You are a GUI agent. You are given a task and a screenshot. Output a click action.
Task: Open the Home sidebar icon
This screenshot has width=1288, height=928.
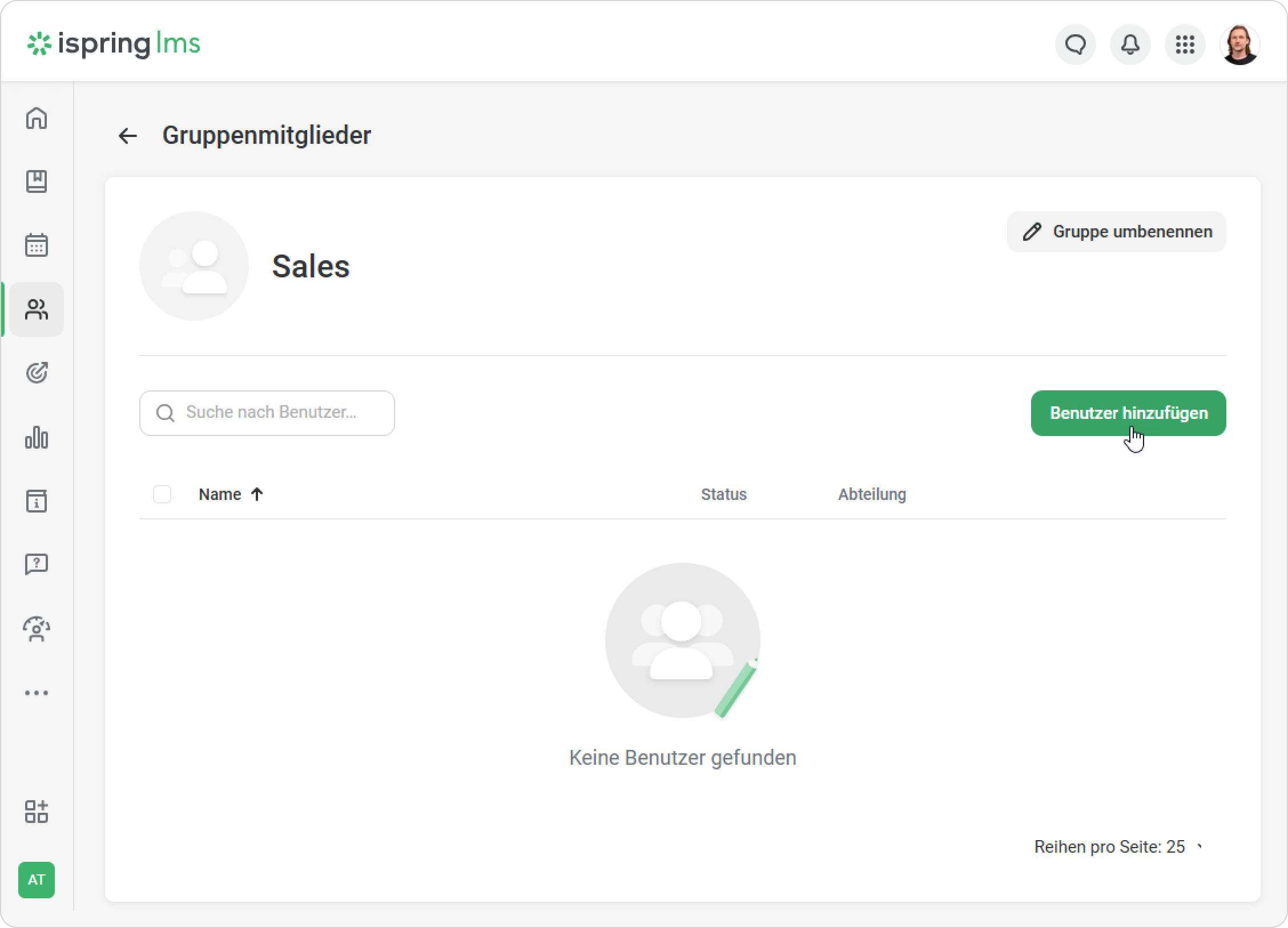pyautogui.click(x=37, y=118)
